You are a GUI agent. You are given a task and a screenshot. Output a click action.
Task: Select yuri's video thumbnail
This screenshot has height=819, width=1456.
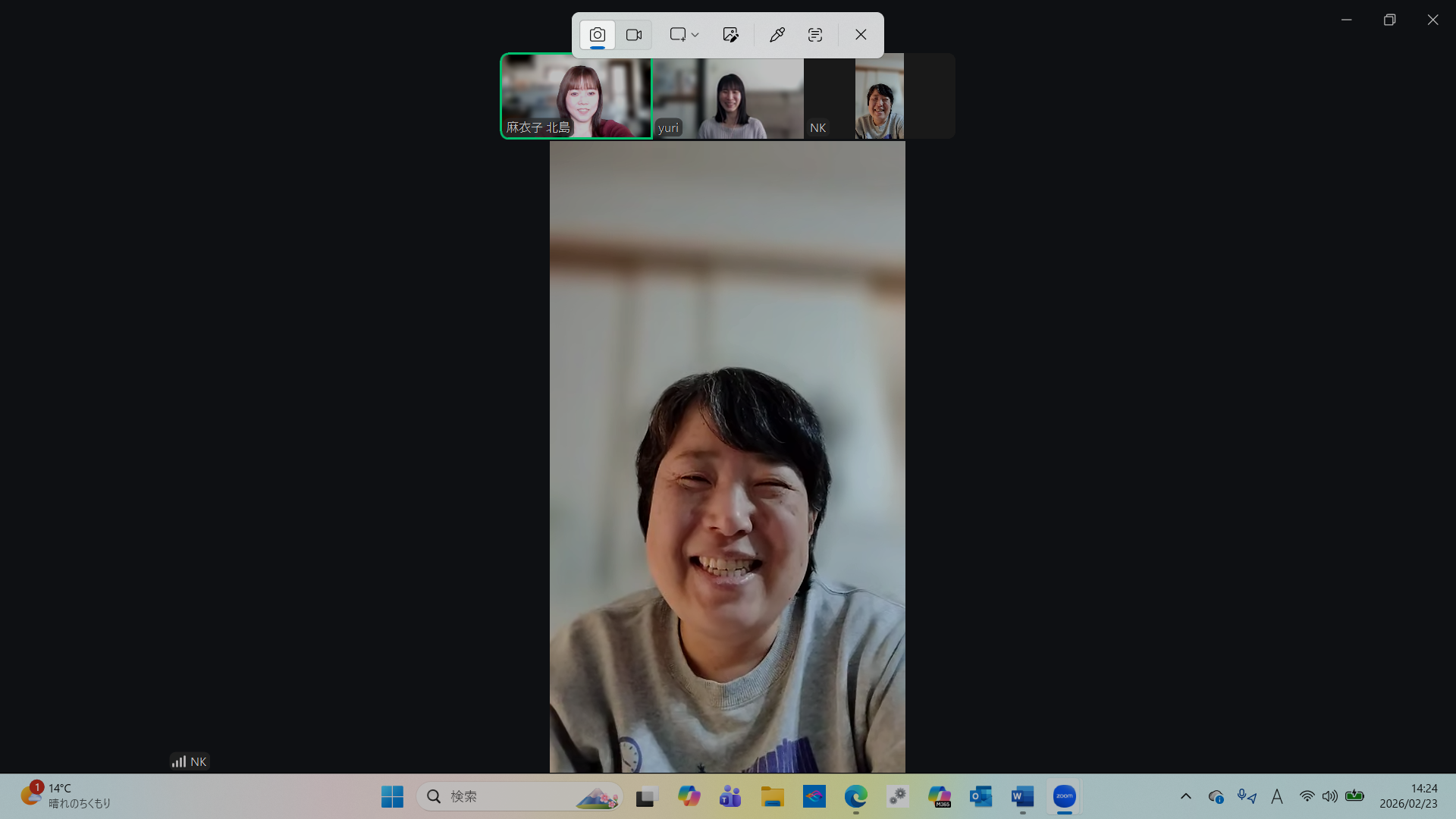[x=728, y=96]
